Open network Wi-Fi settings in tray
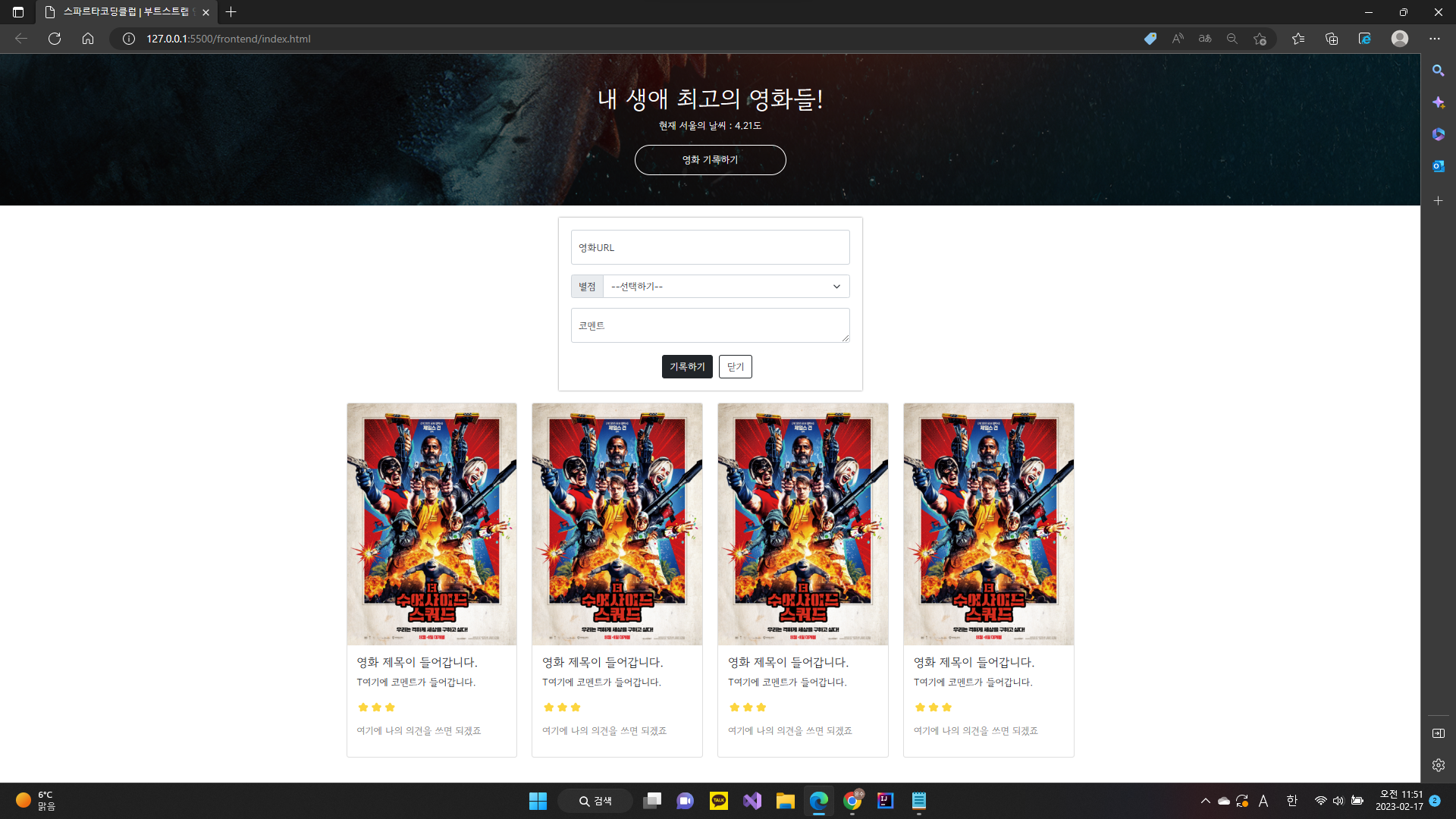Image resolution: width=1456 pixels, height=819 pixels. pyautogui.click(x=1320, y=801)
